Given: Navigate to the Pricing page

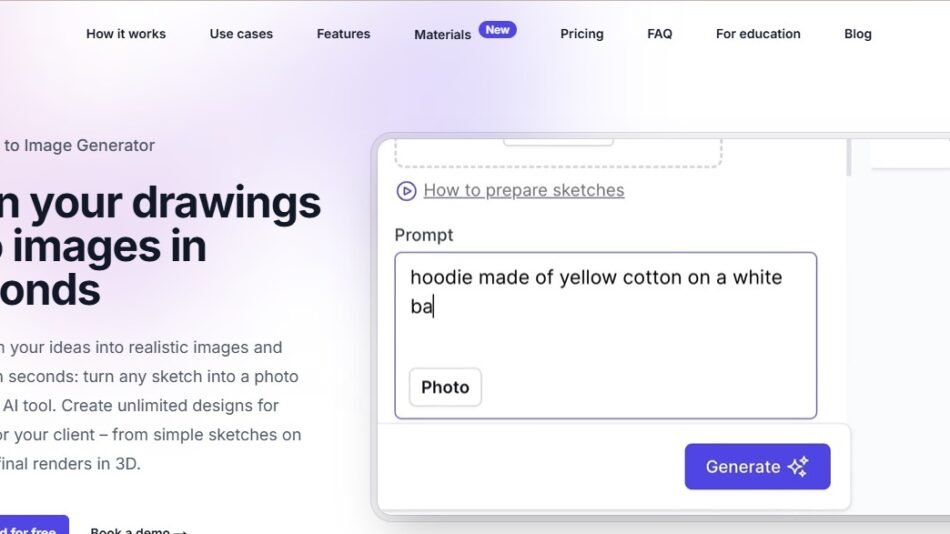Looking at the screenshot, I should point(582,34).
